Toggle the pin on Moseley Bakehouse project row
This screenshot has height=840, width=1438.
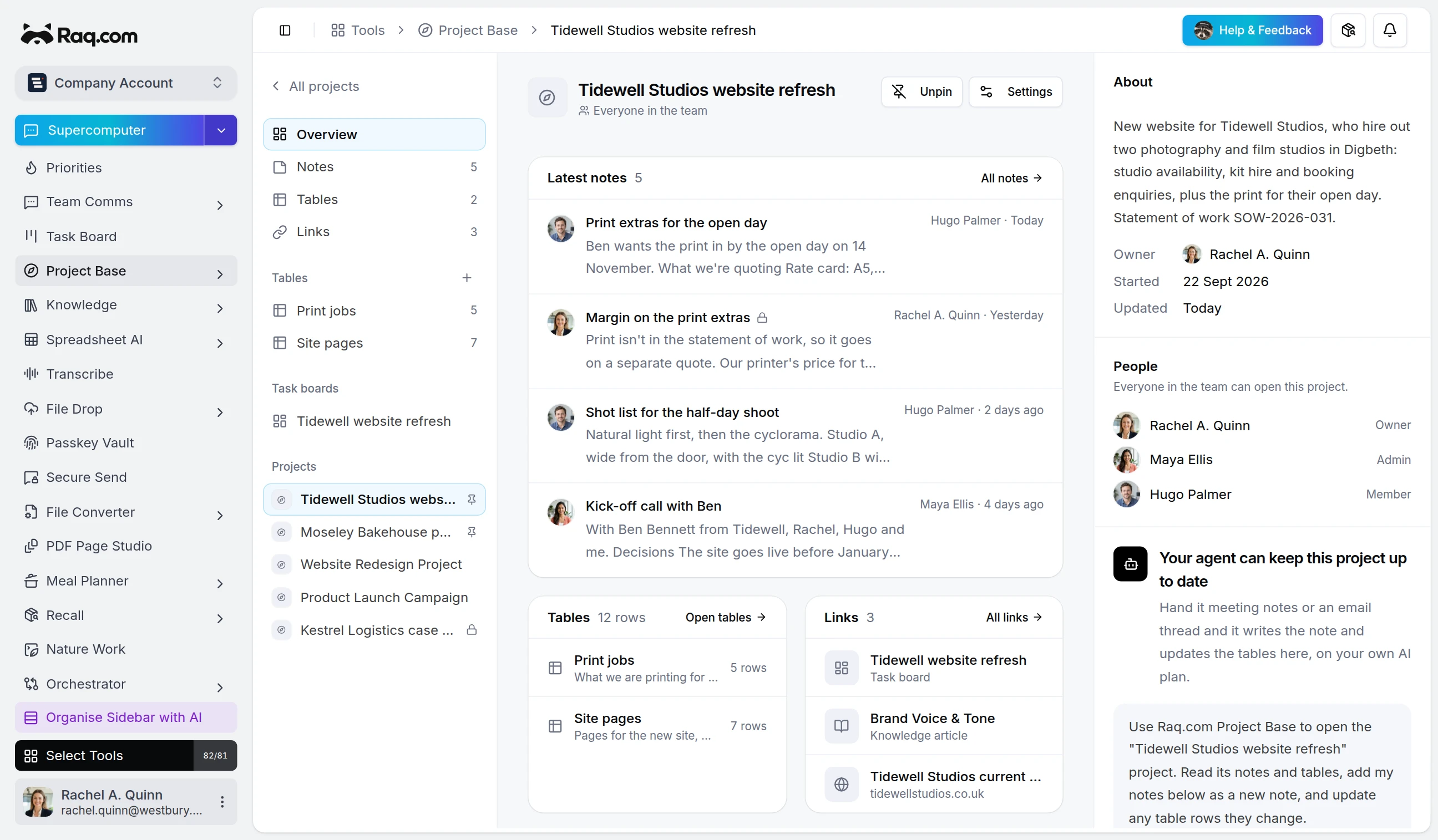pos(472,532)
